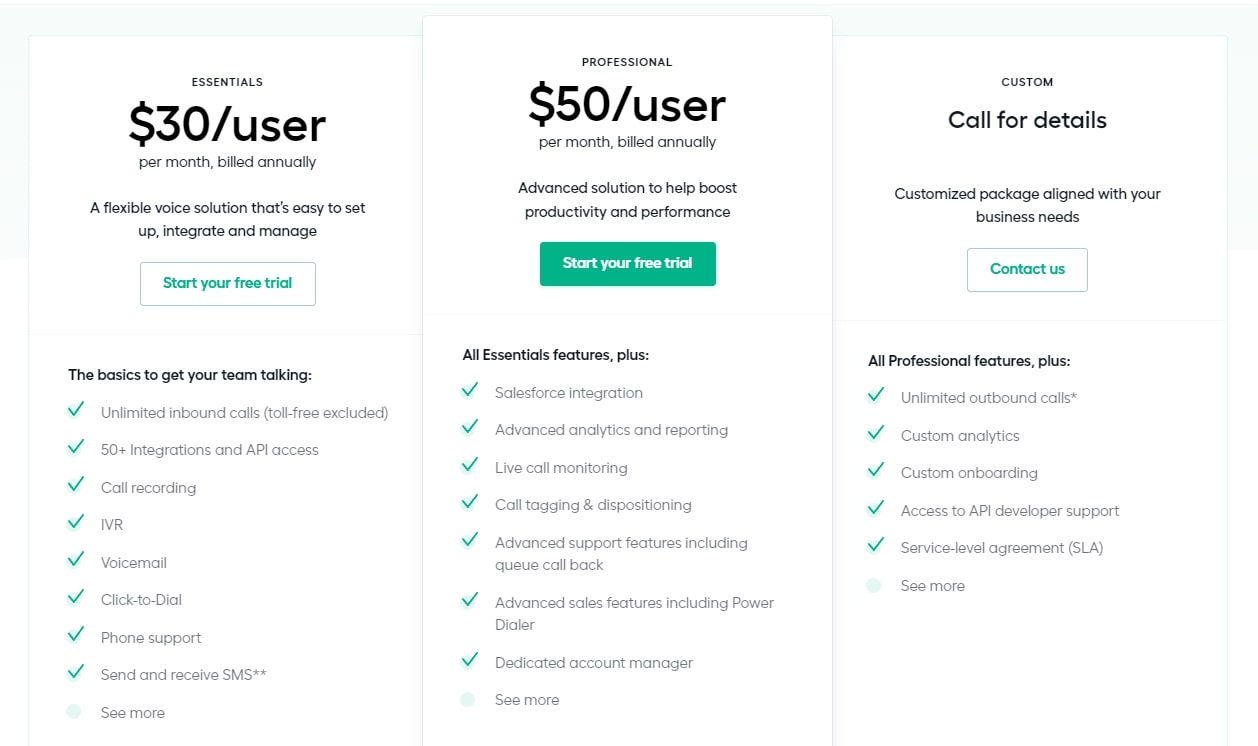
Task: Click checkmark next to Service-level agreement (SLA)
Action: pyautogui.click(x=875, y=545)
